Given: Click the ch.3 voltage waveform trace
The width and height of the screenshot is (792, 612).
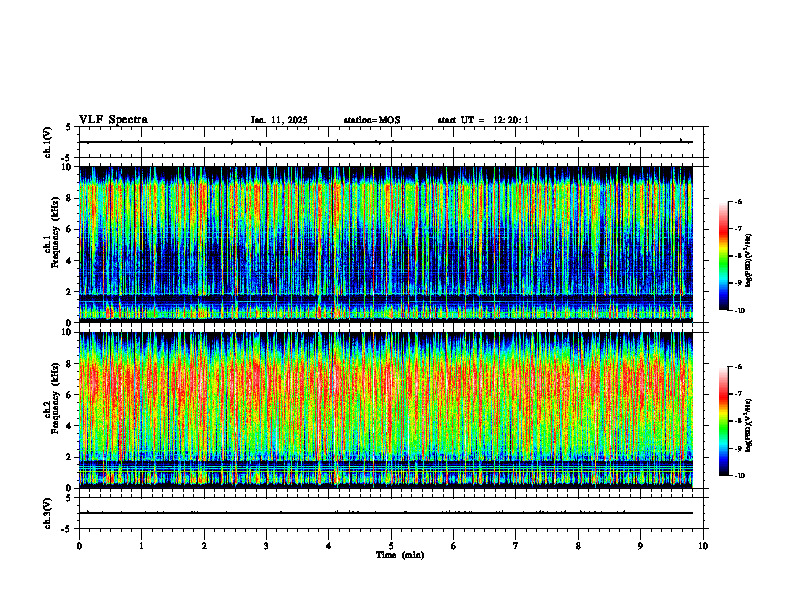Looking at the screenshot, I should click(386, 513).
